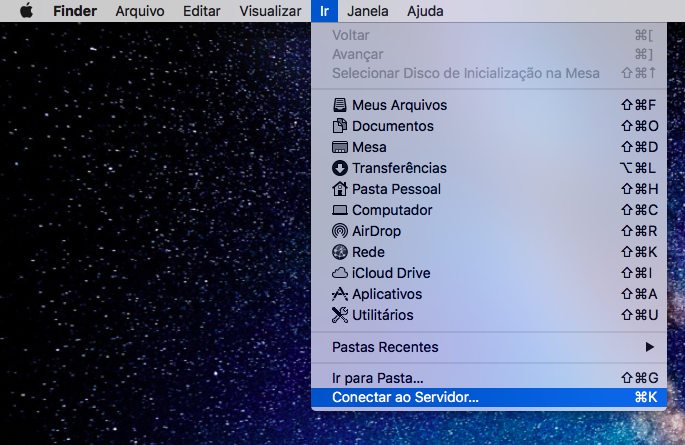Choose Ir para Pasta from the menu
Image resolution: width=685 pixels, height=445 pixels.
378,378
